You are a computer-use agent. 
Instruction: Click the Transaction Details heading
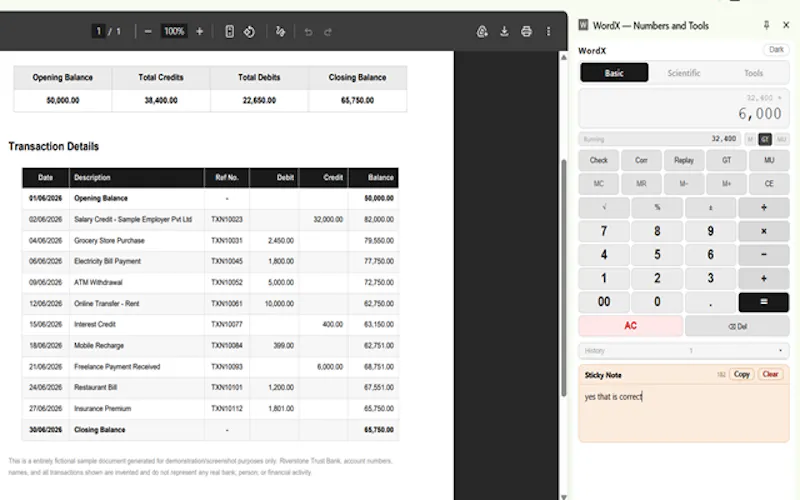[54, 146]
